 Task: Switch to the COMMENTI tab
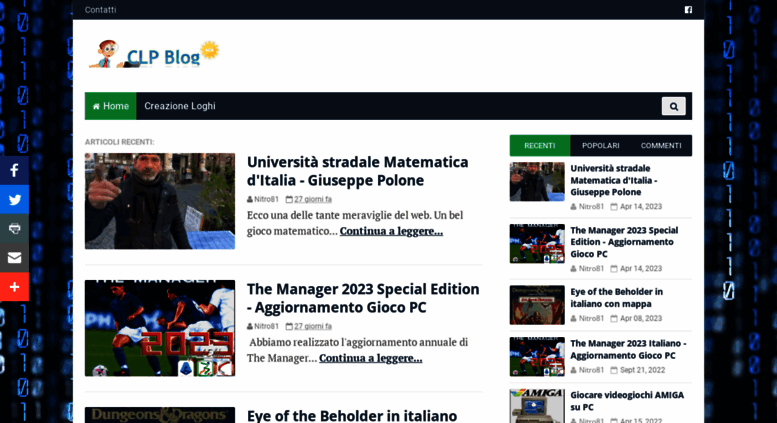coord(661,146)
